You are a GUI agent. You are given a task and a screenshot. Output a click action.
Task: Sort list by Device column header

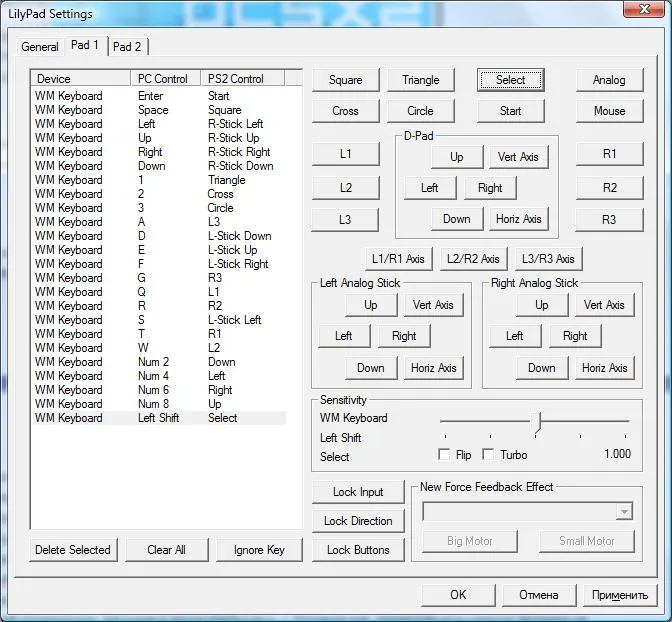point(80,78)
